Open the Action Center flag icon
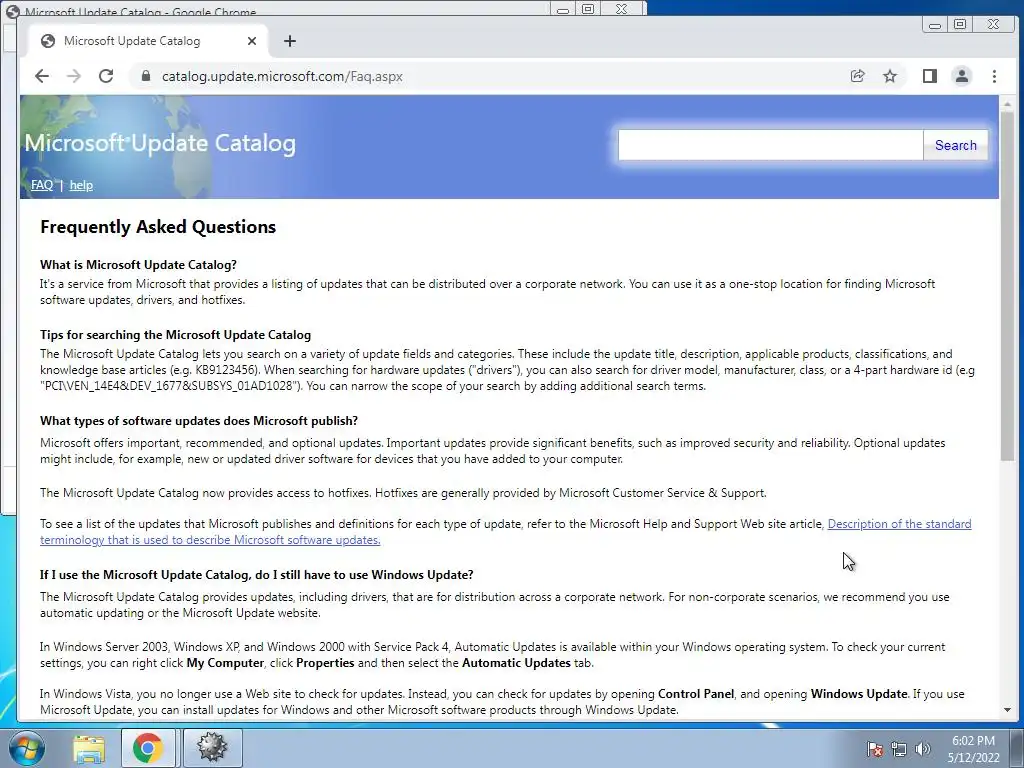 tap(874, 749)
